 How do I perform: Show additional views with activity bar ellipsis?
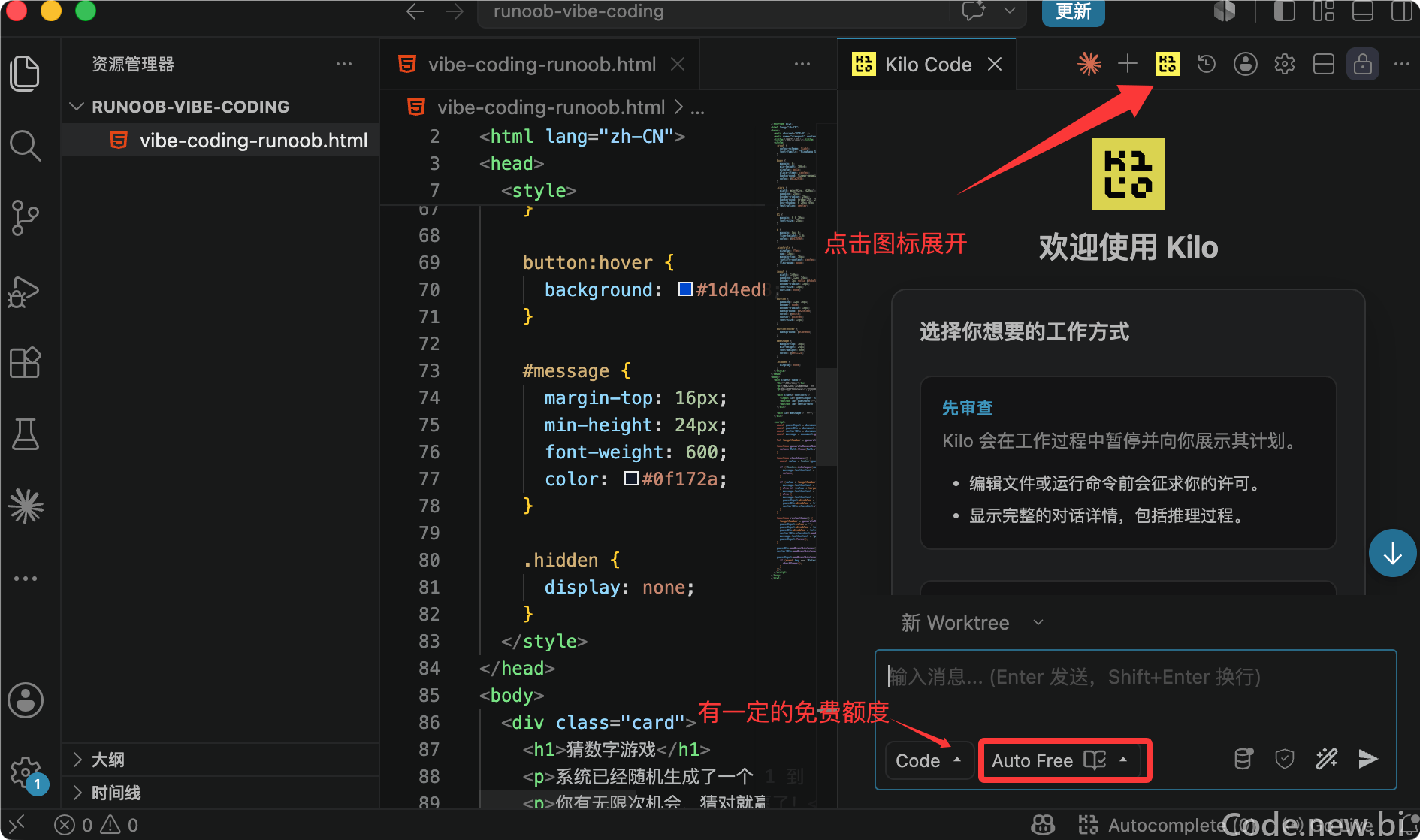(26, 579)
